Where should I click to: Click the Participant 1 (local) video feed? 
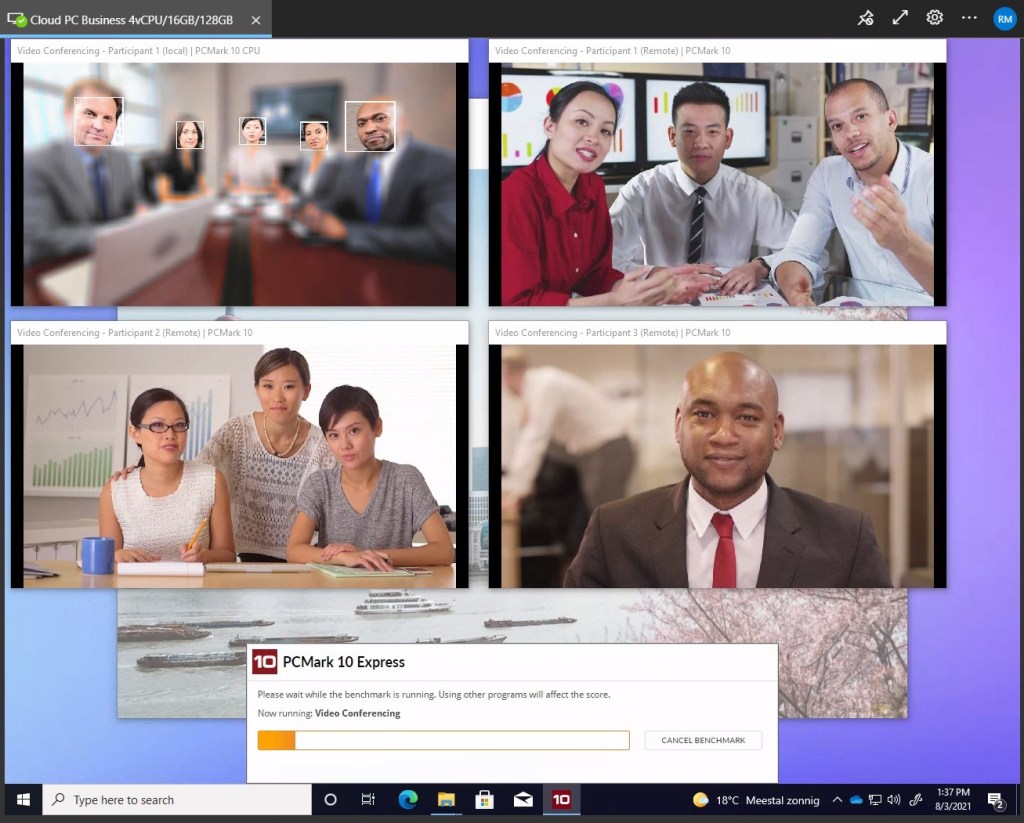tap(240, 184)
